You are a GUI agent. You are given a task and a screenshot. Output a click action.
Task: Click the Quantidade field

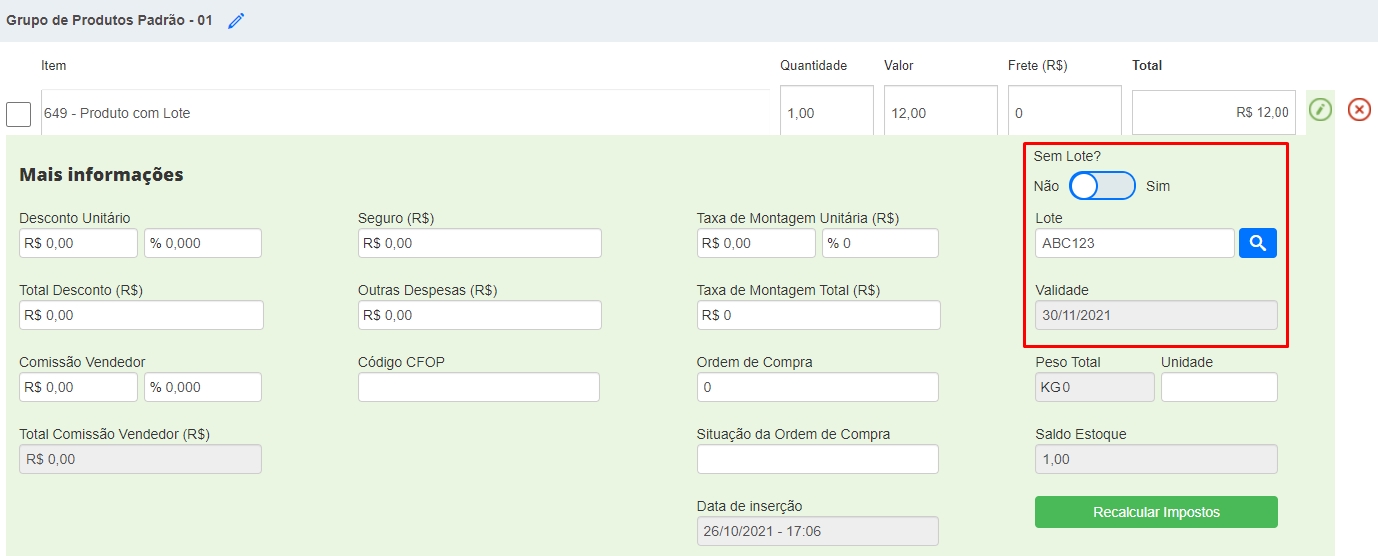click(826, 112)
